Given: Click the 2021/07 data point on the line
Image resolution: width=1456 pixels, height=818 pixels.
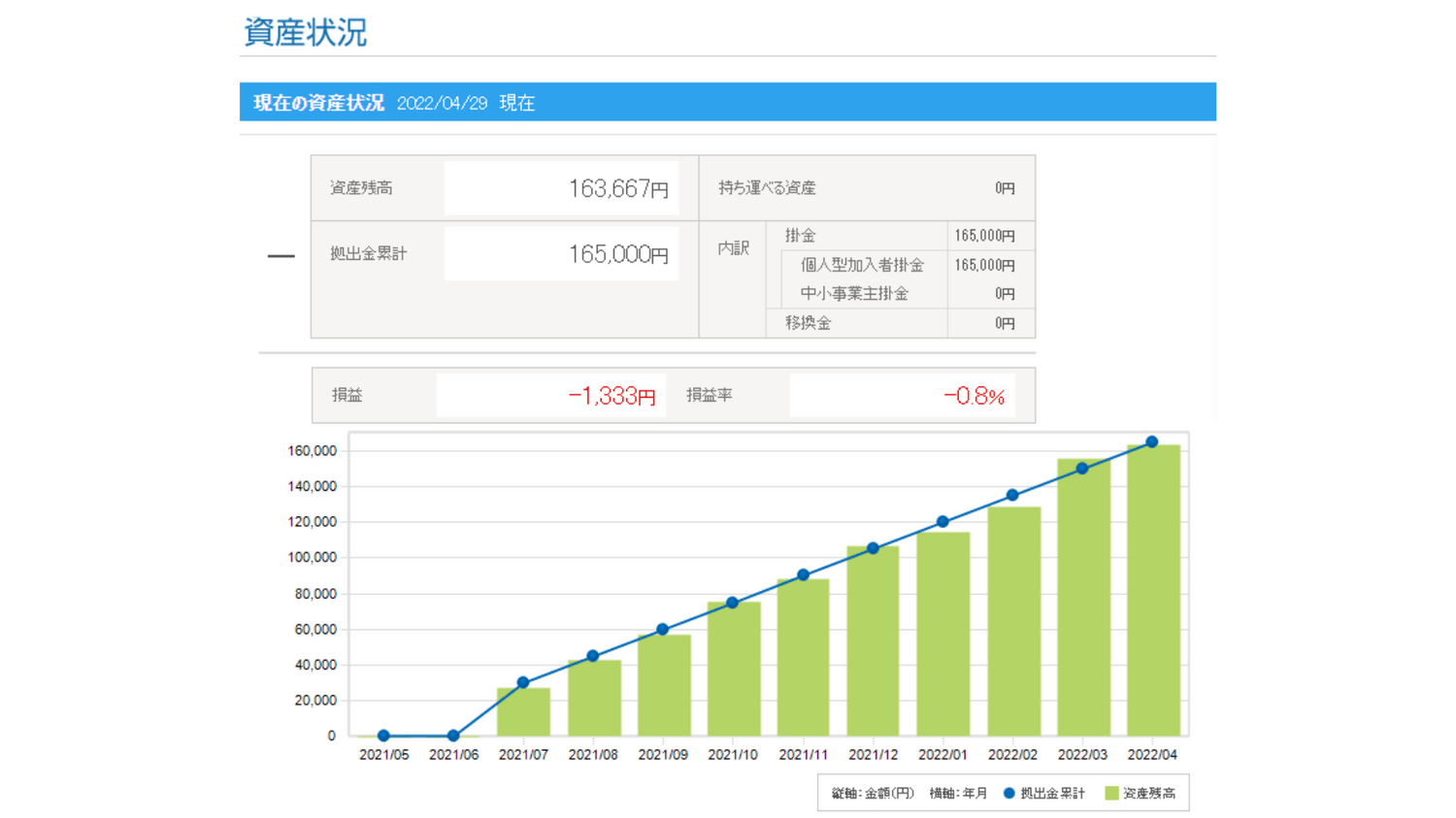Looking at the screenshot, I should [523, 683].
